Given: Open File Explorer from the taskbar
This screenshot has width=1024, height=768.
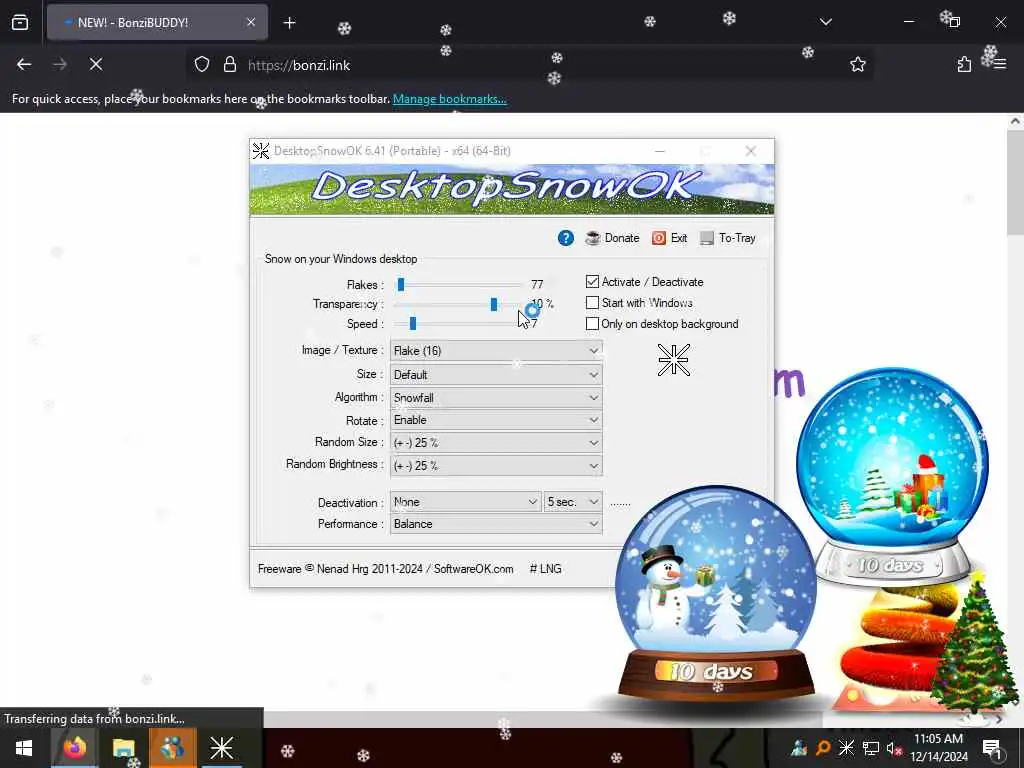Looking at the screenshot, I should coord(123,748).
